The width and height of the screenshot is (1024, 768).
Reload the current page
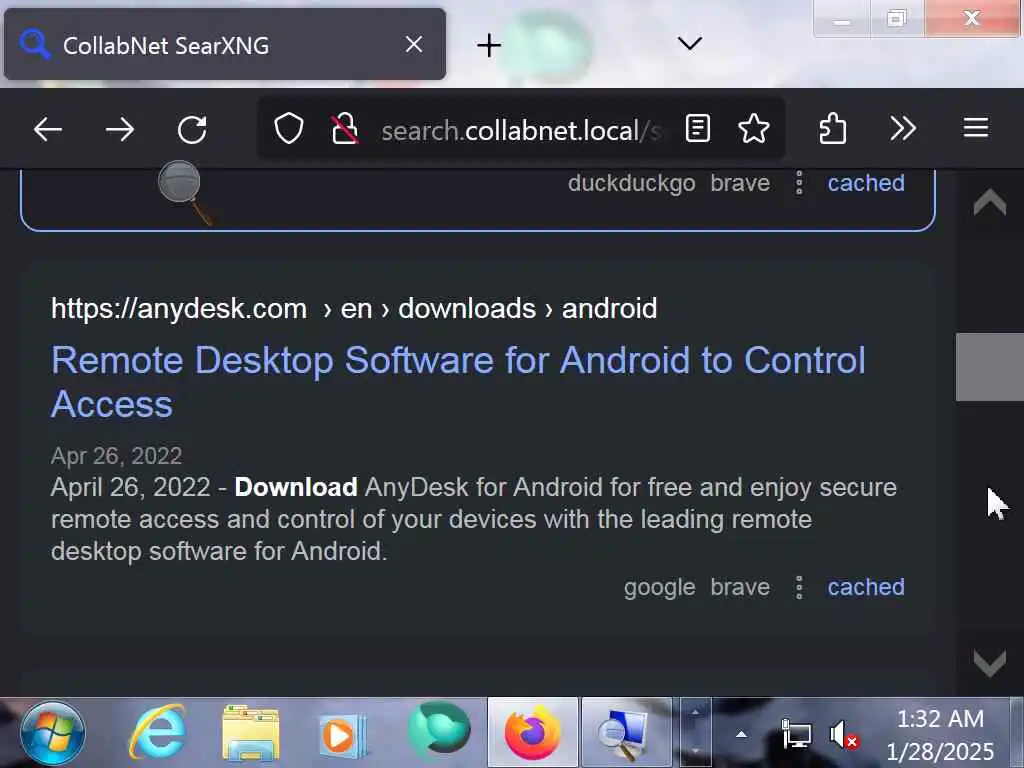192,129
